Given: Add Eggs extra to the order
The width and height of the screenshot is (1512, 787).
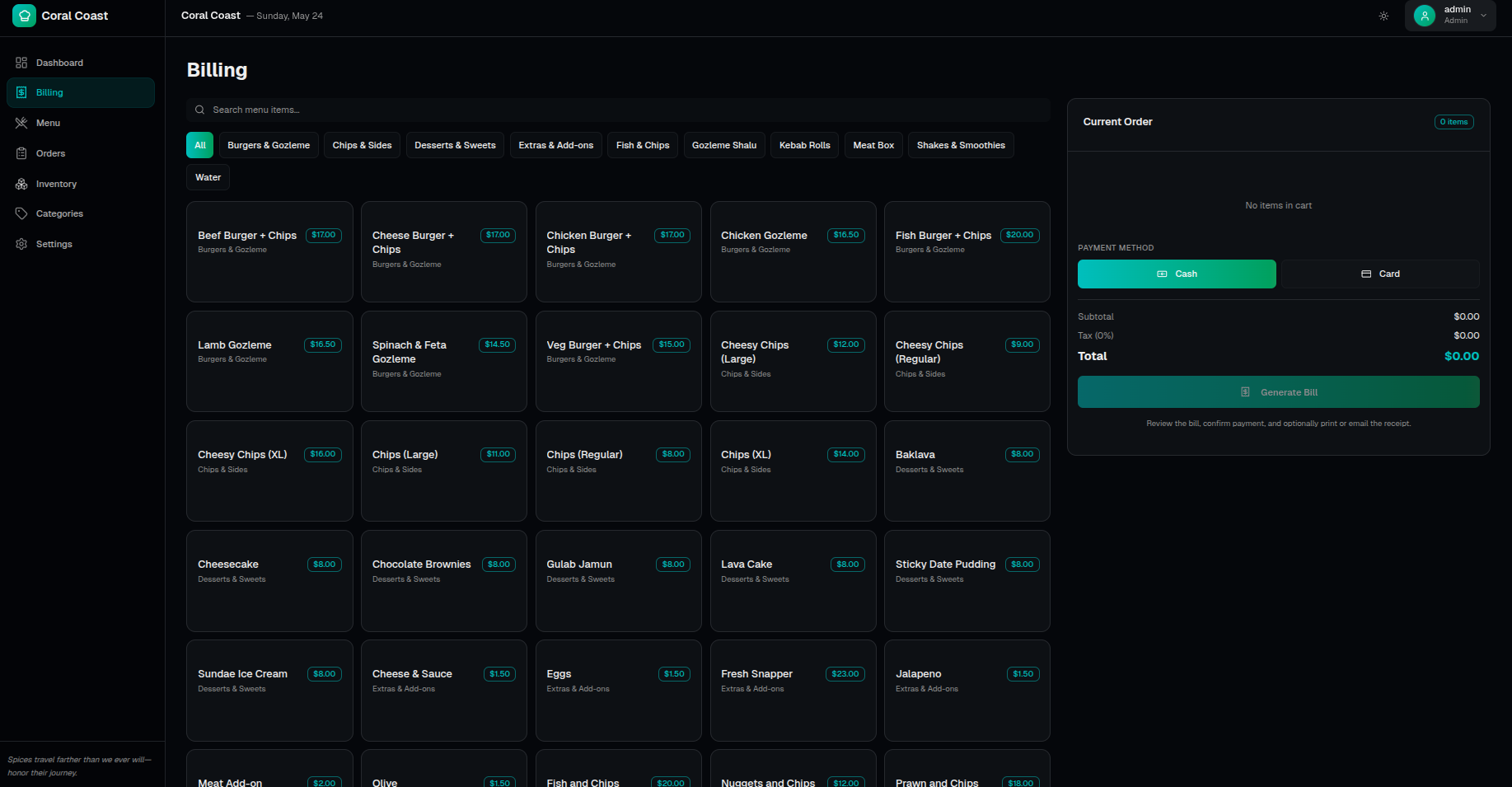Looking at the screenshot, I should (x=619, y=691).
